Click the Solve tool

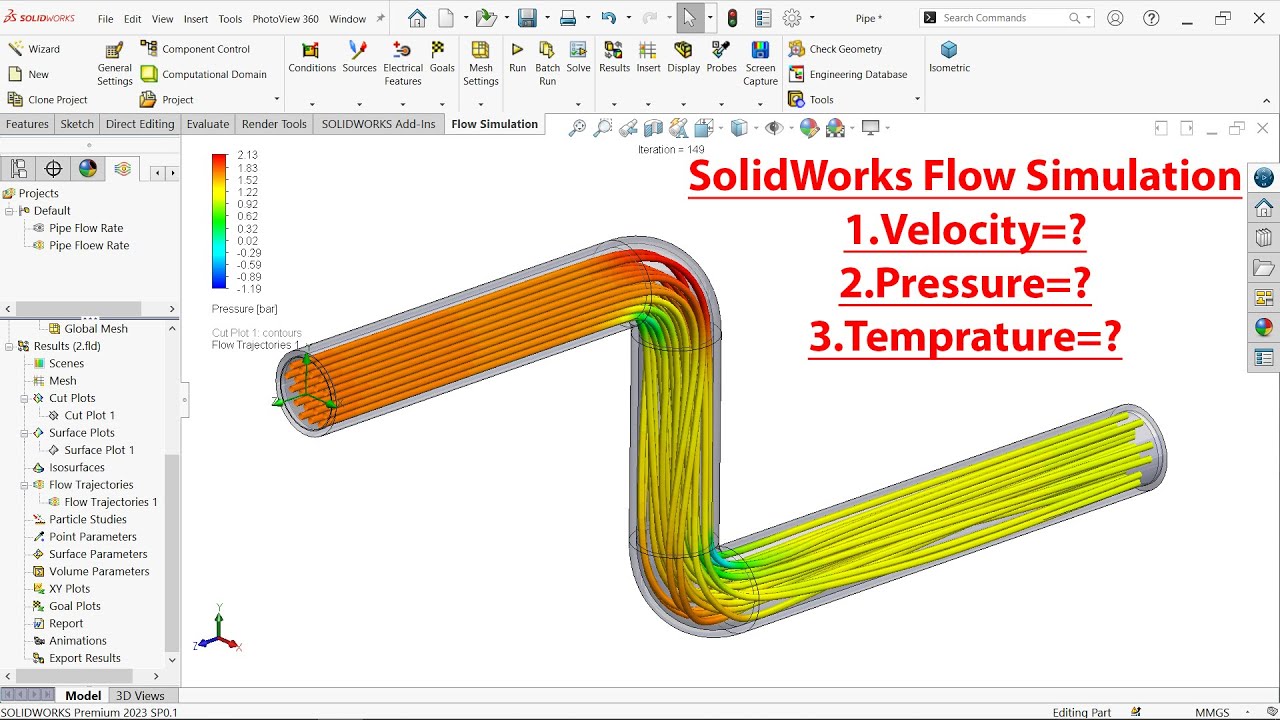point(578,57)
